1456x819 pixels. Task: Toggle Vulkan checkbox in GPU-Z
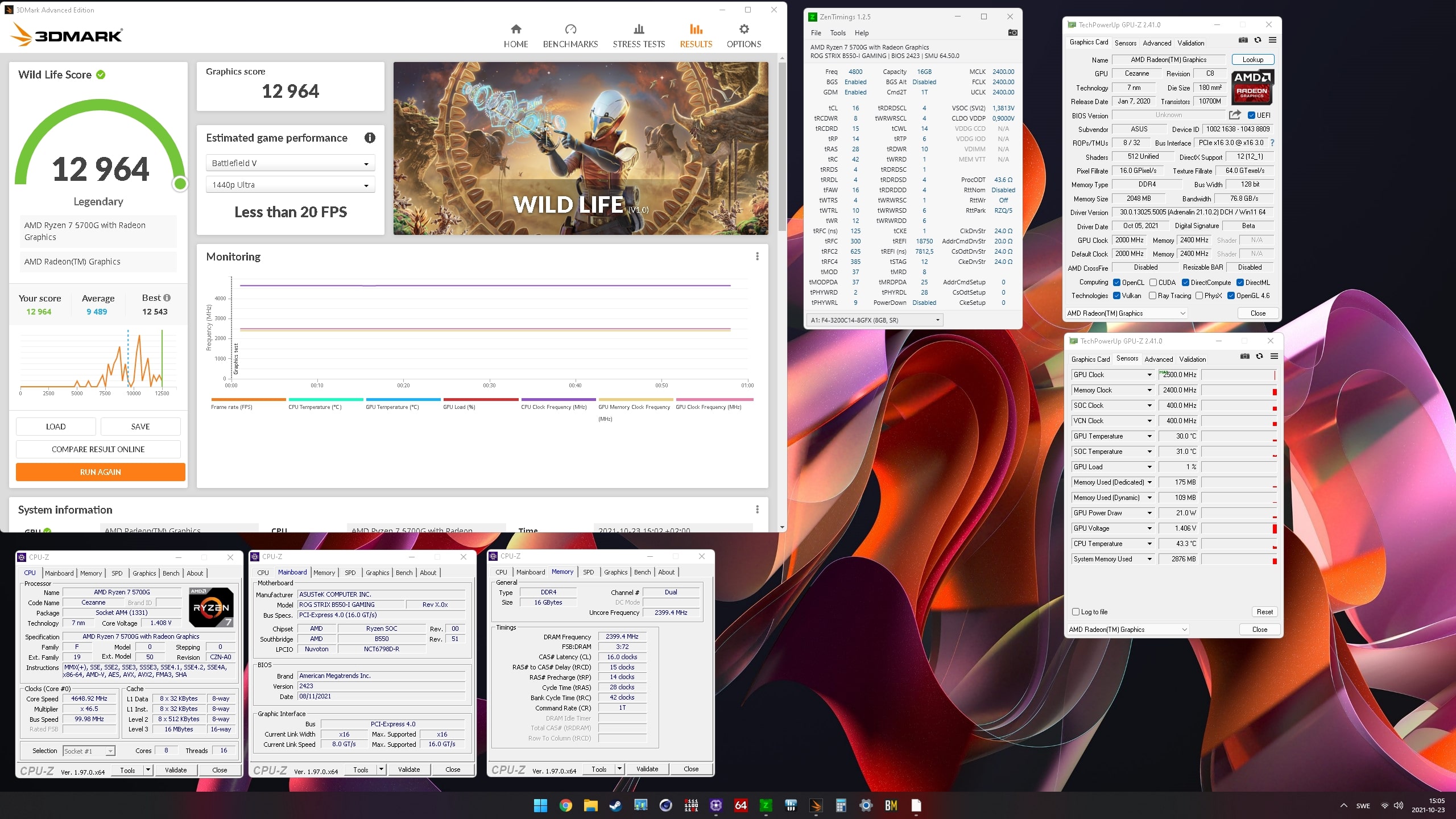[x=1116, y=296]
